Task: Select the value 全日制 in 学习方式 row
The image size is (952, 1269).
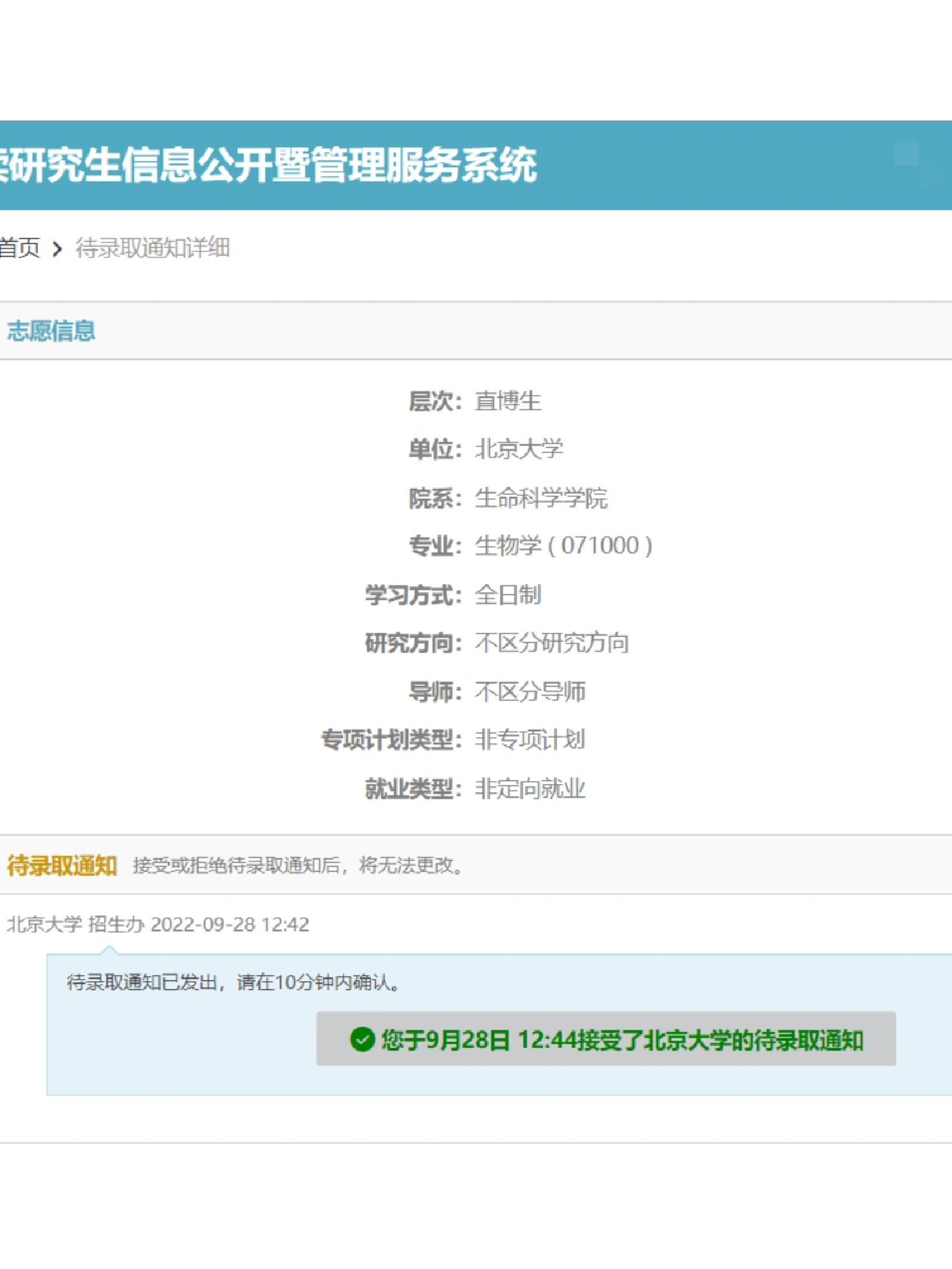Action: point(508,594)
